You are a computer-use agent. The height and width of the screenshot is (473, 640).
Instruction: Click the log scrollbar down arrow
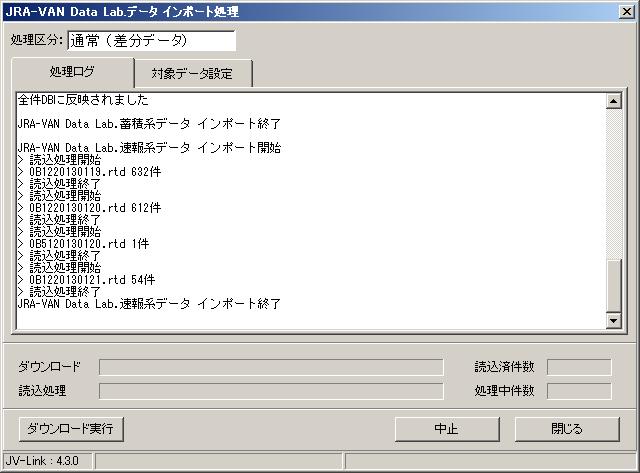(x=613, y=321)
